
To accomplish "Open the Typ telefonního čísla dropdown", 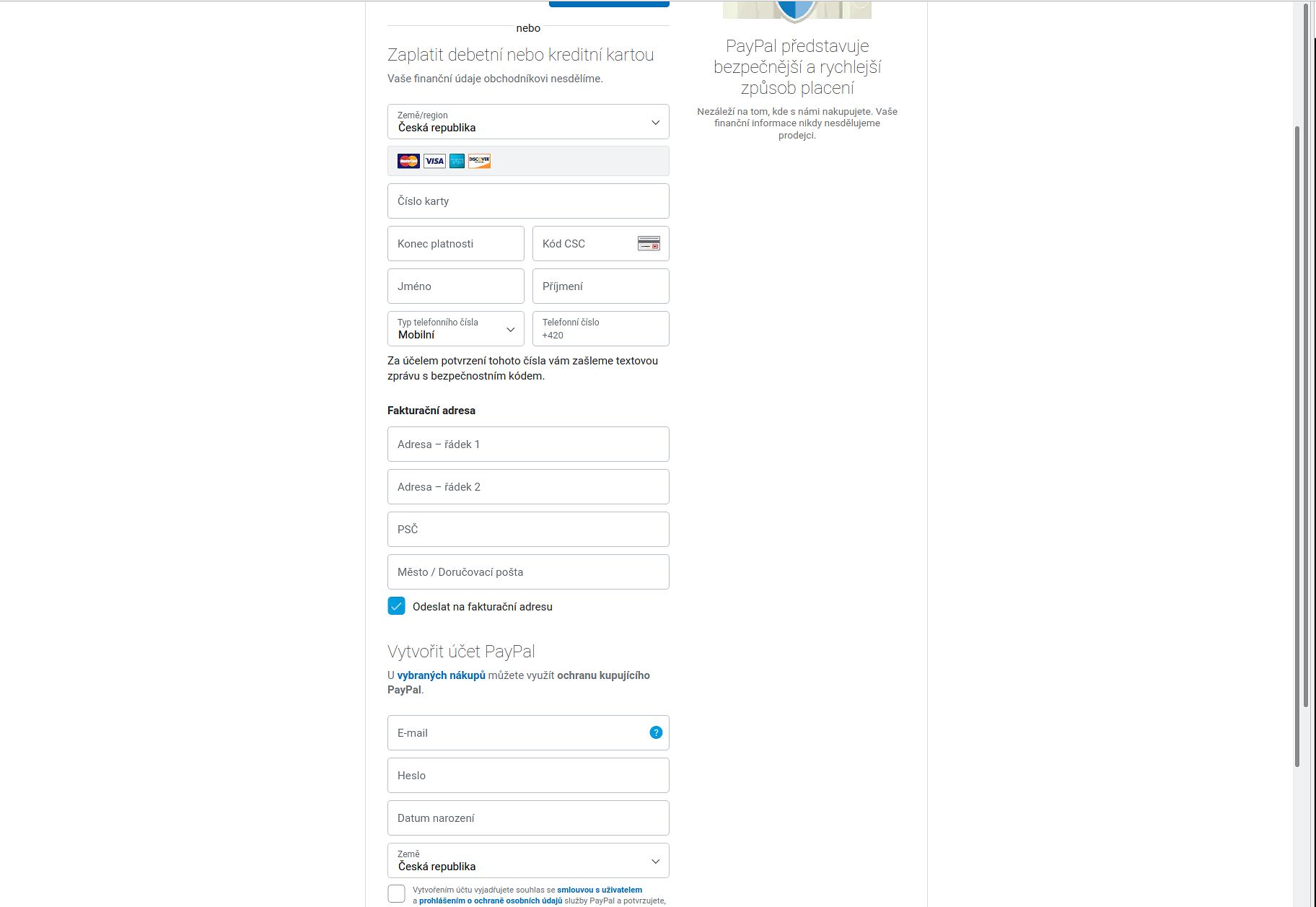I will [456, 328].
